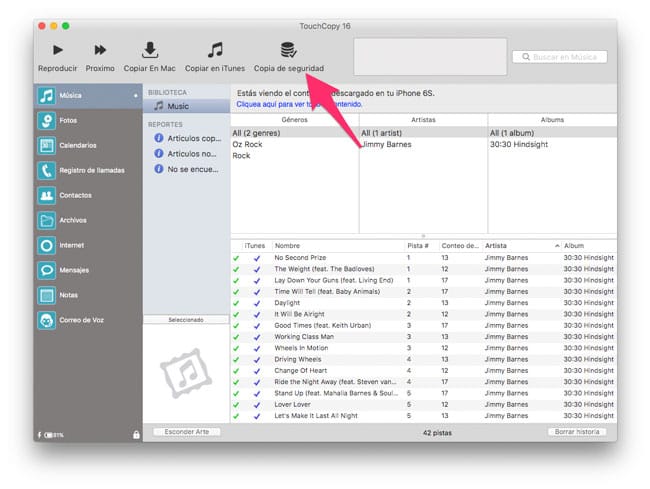The width and height of the screenshot is (650, 489).
Task: Select the Oz Rock genre
Action: click(247, 144)
